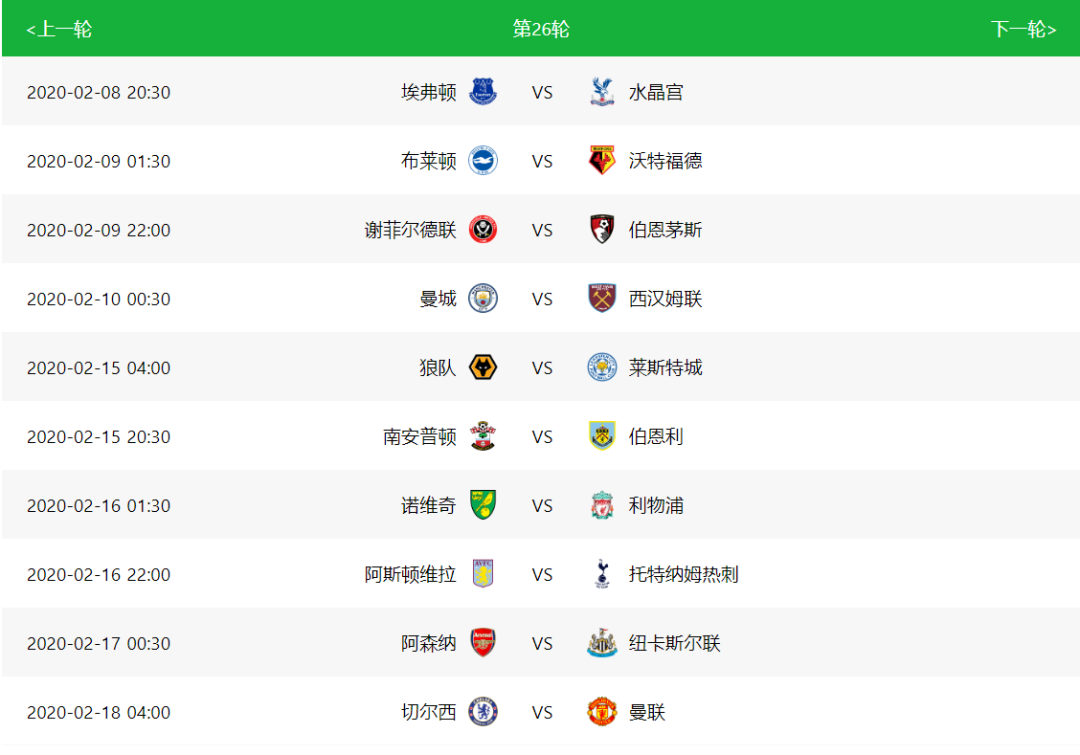Go to previous round with 上一轮
The height and width of the screenshot is (755, 1080).
[x=59, y=29]
